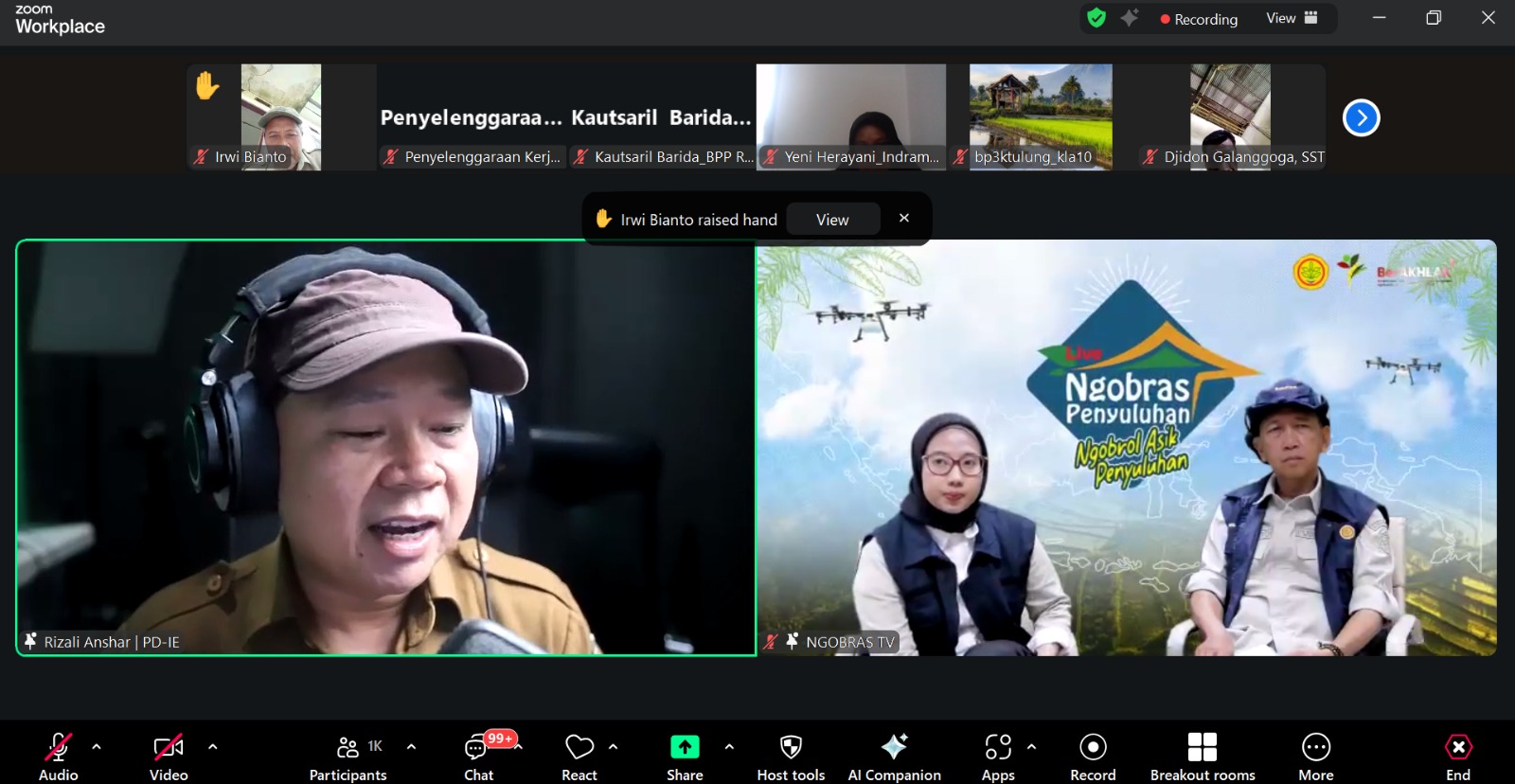
Task: Unmute using the Audio microphone icon
Action: tap(58, 747)
